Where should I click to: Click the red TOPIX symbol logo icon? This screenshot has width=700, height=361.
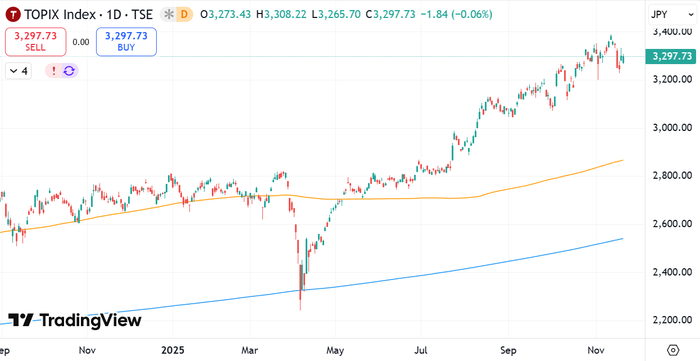coord(13,15)
